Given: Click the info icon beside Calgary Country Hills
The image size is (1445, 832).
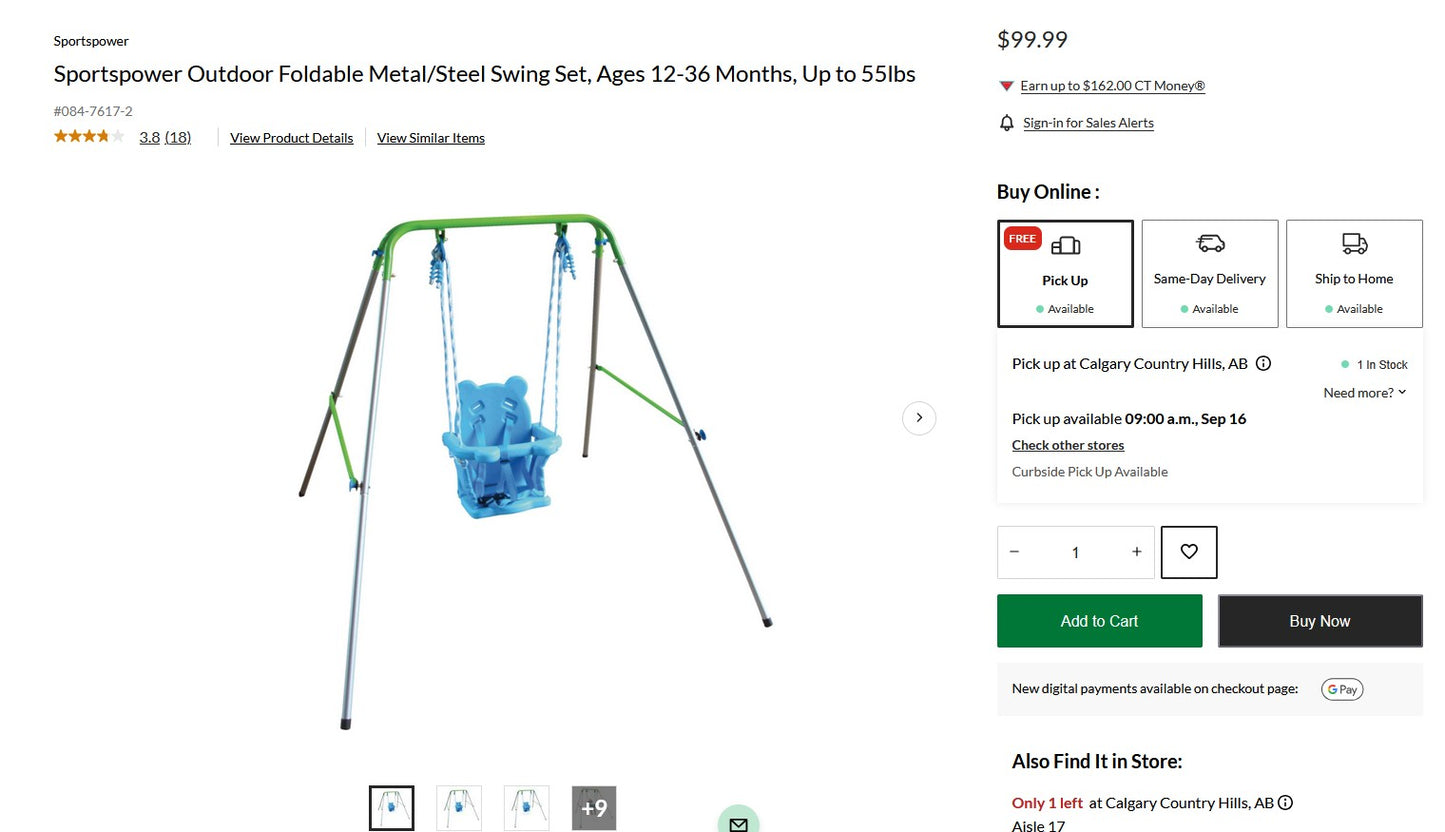Looking at the screenshot, I should pos(1263,364).
